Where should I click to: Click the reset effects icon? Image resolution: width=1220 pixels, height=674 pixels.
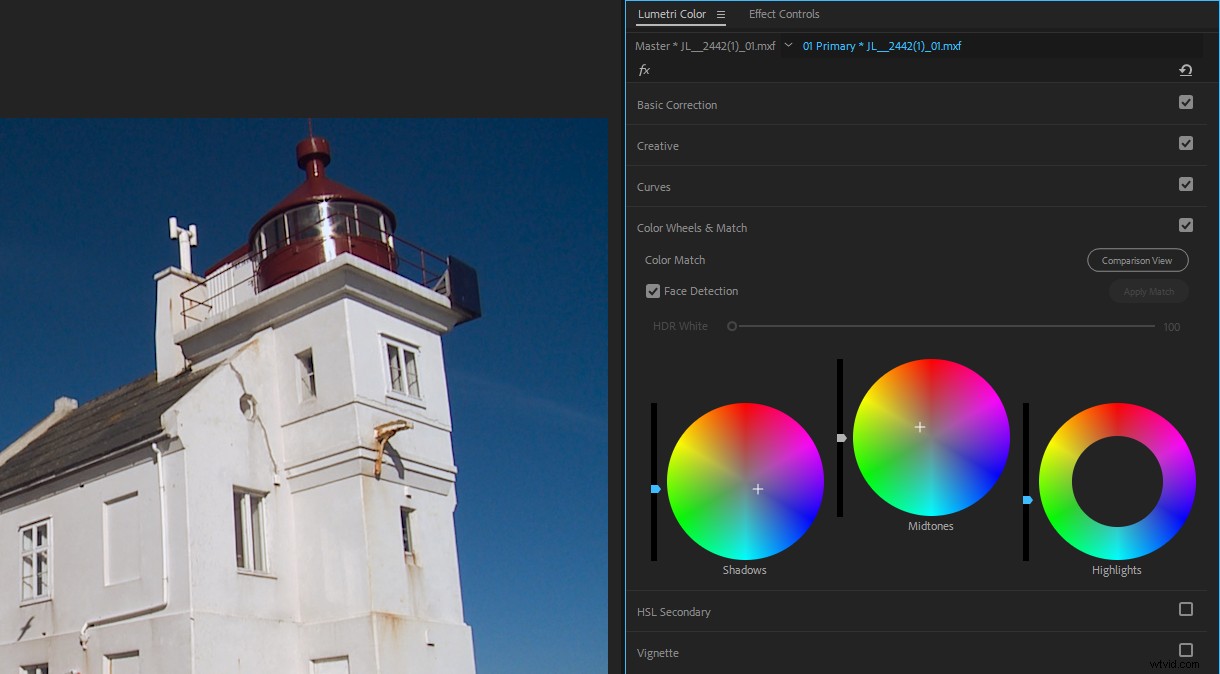[x=1186, y=70]
